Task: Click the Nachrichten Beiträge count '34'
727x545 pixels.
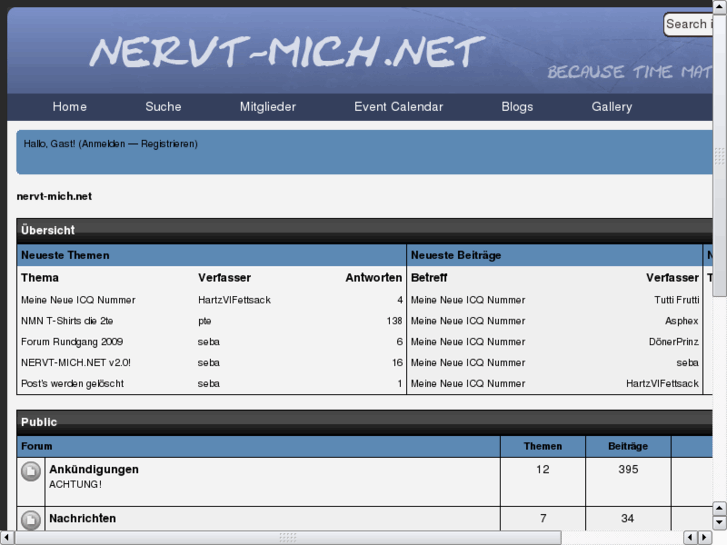Action: [628, 518]
